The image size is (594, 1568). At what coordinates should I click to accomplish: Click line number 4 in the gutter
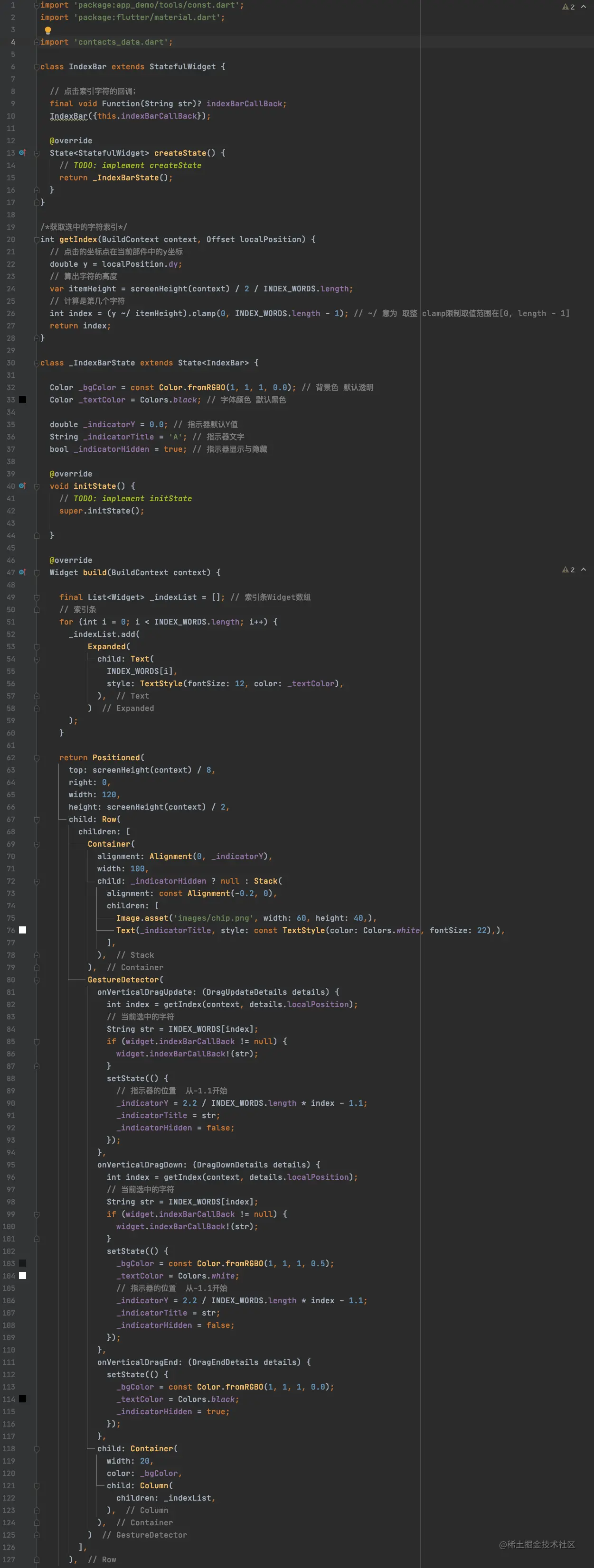(x=13, y=42)
